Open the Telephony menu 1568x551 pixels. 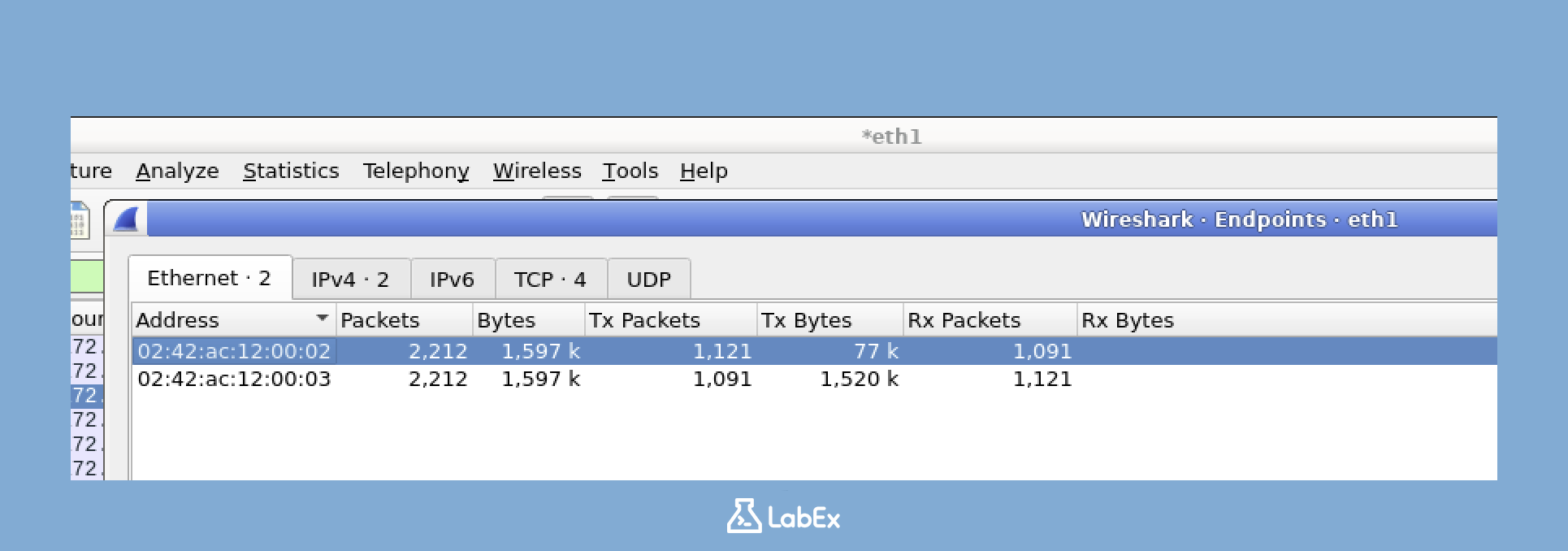(416, 171)
